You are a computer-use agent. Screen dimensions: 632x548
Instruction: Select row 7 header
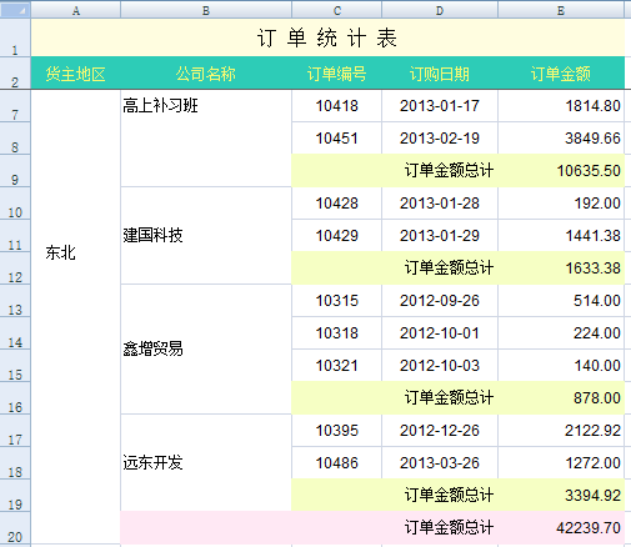click(x=15, y=106)
